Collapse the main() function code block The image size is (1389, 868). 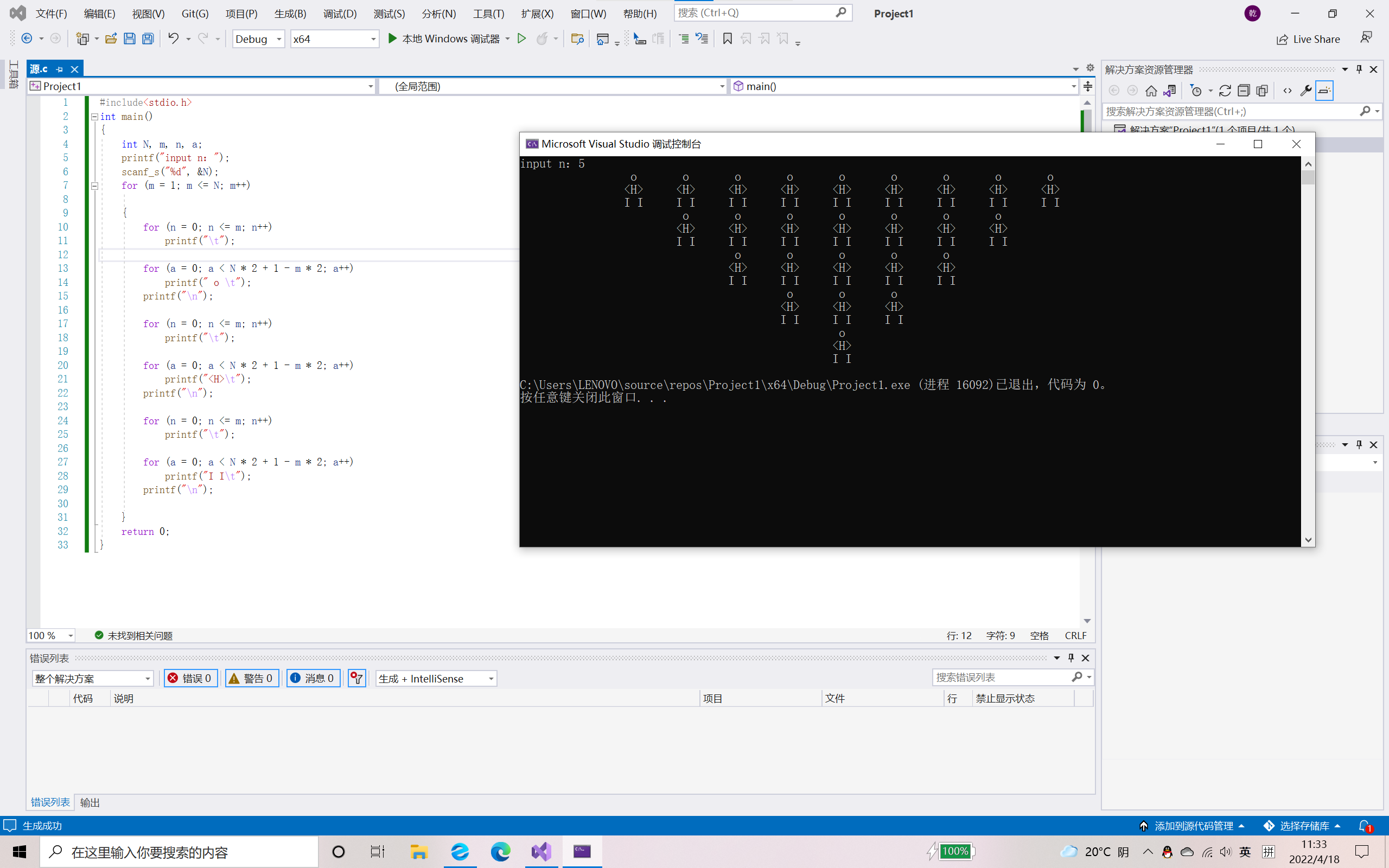pyautogui.click(x=94, y=117)
